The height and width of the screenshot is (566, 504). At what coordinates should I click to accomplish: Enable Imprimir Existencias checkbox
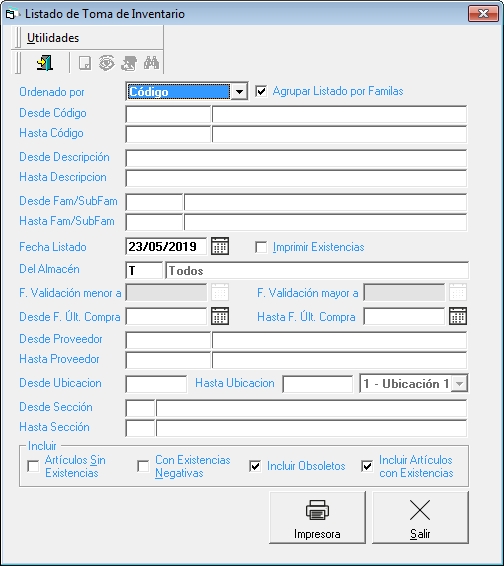click(x=261, y=247)
